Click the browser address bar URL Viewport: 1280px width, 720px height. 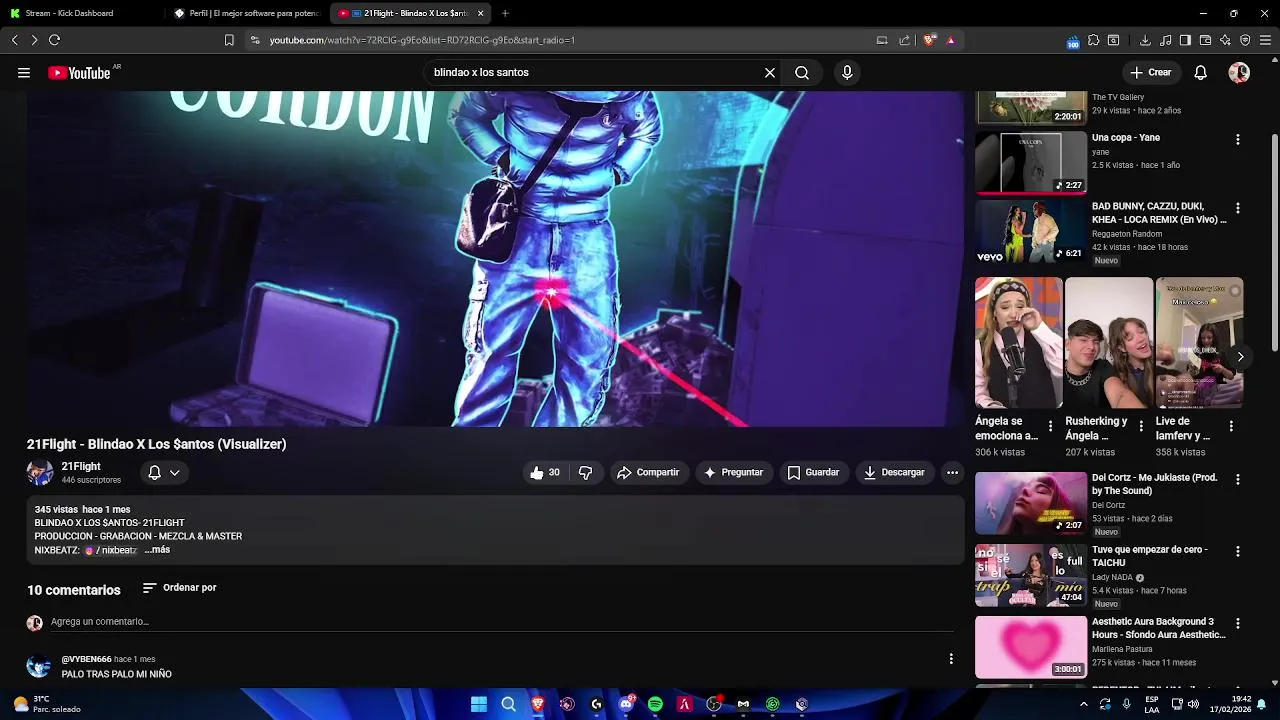(x=422, y=40)
